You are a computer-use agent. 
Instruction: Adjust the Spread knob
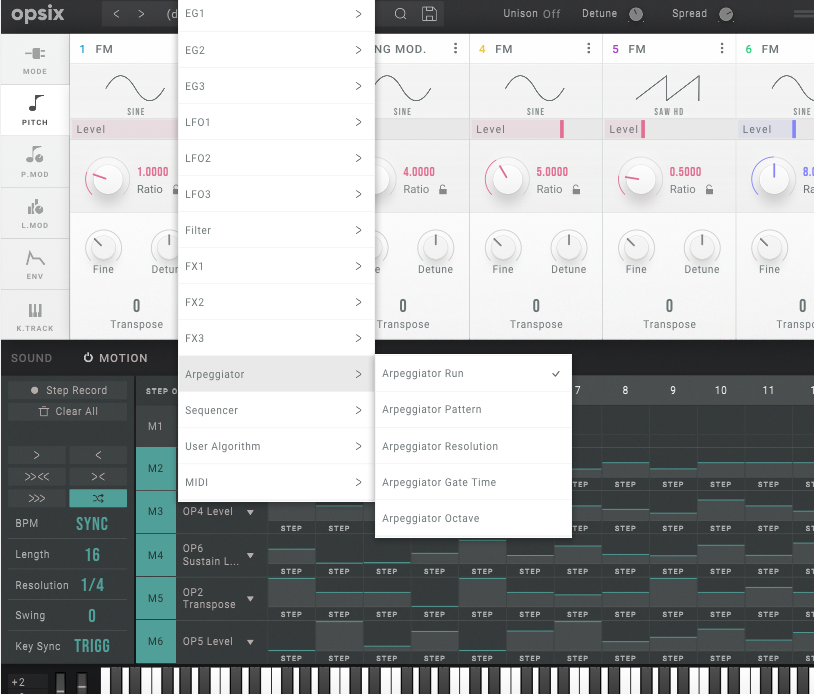(726, 14)
